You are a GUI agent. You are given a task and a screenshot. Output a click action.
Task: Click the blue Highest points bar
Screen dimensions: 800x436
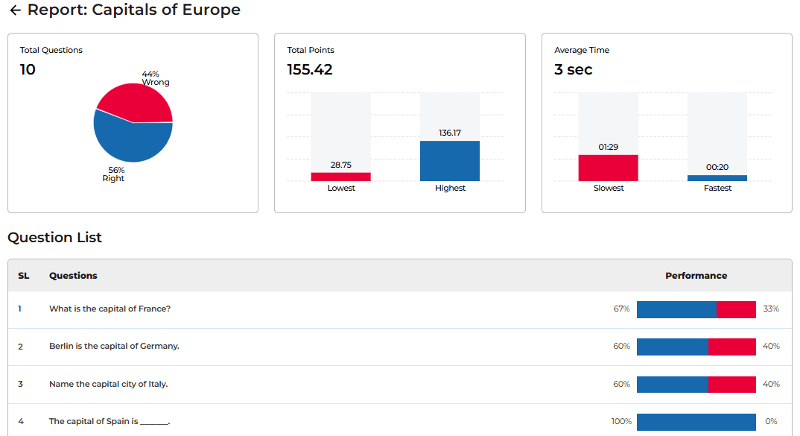[449, 161]
